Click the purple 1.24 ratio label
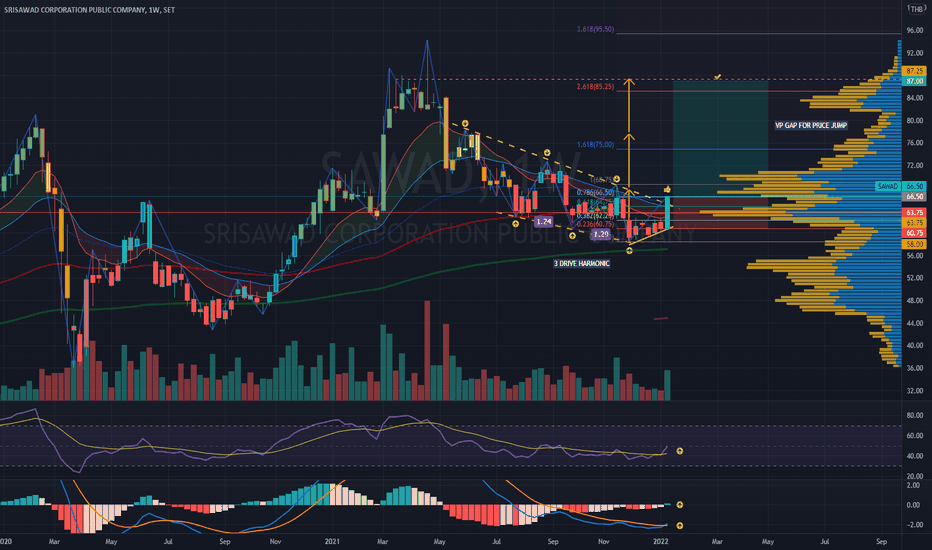The image size is (932, 550). tap(543, 222)
